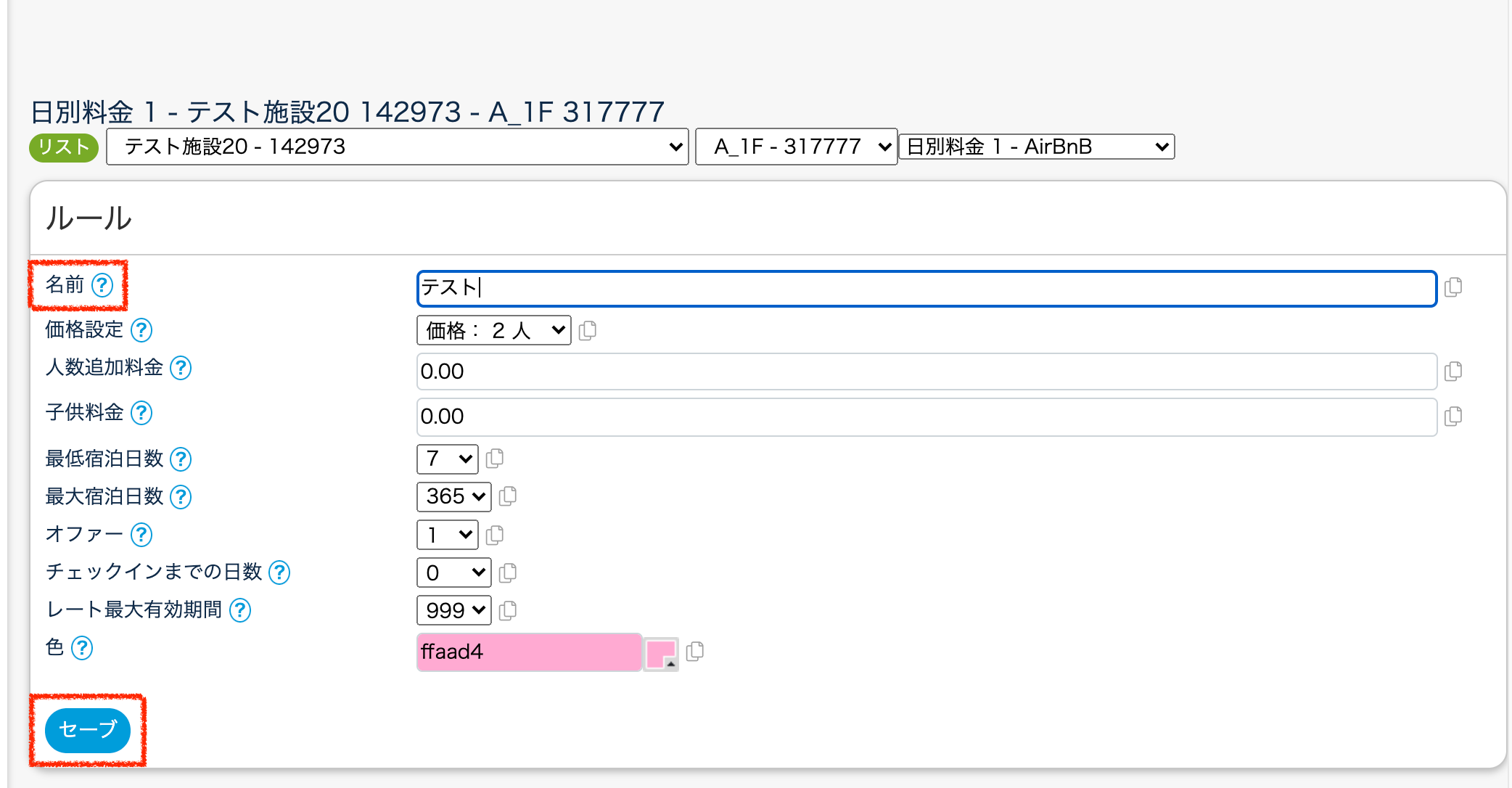This screenshot has width=1512, height=788.
Task: Open help for レート最大有効期間
Action: (x=240, y=610)
